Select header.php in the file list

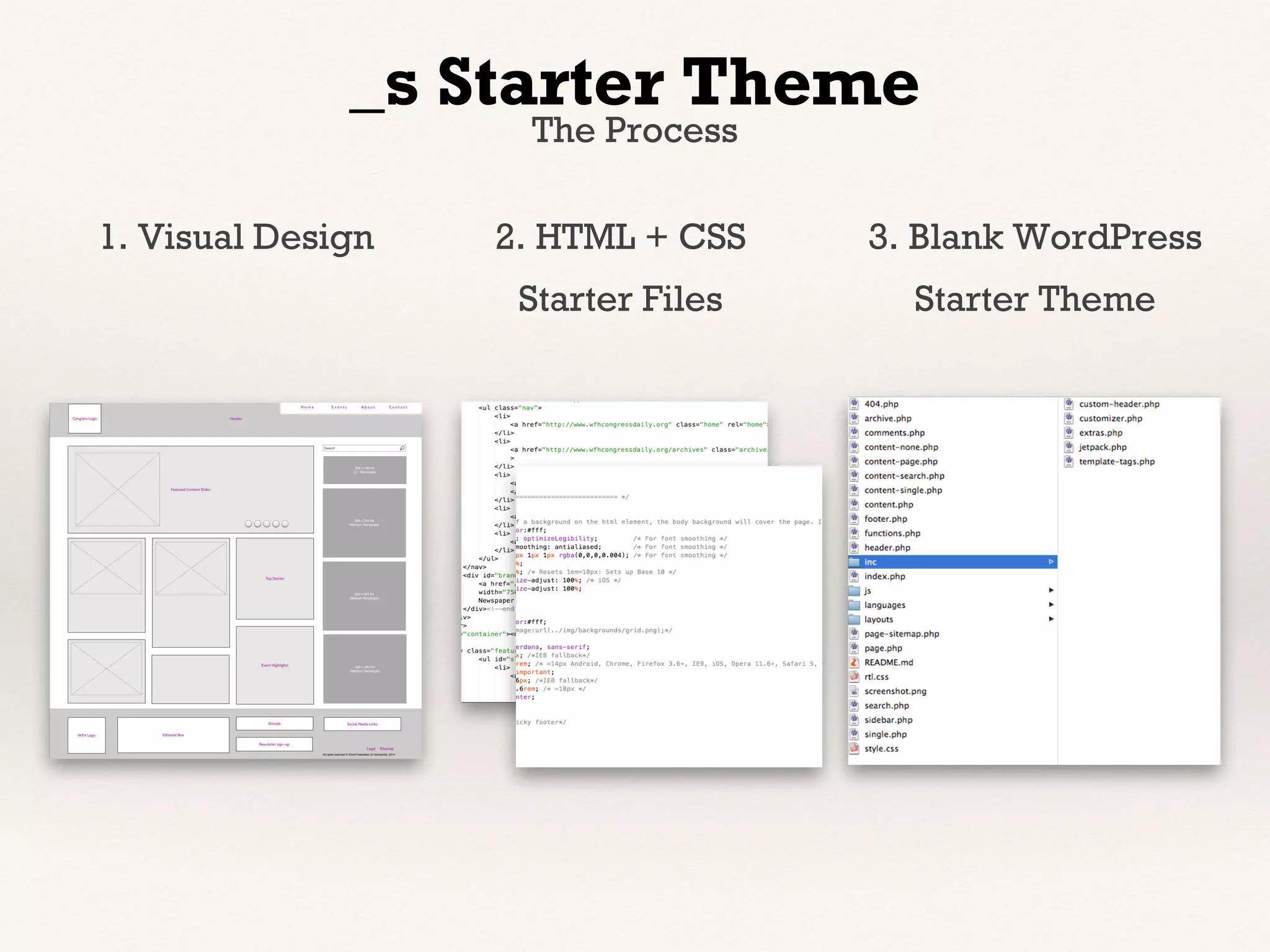coord(887,548)
